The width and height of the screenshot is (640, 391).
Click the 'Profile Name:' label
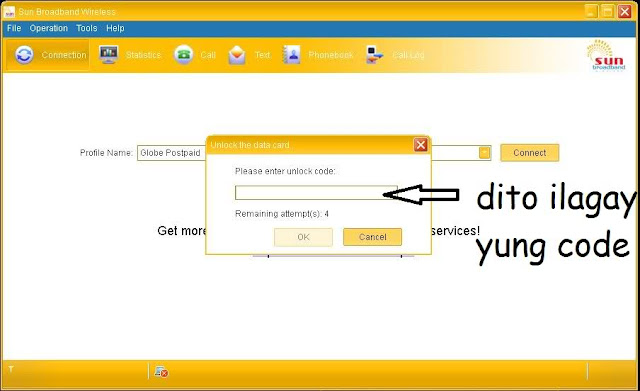tap(106, 153)
